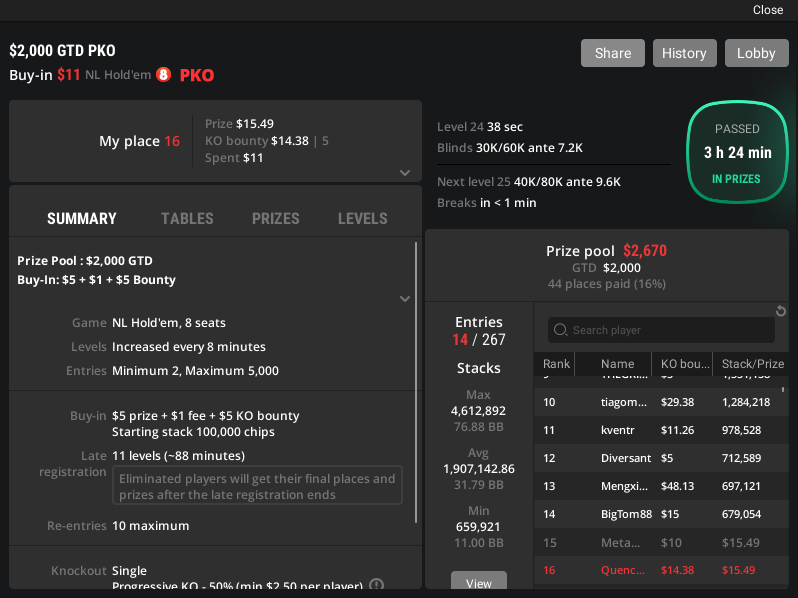Click Starting stack 100,000 chips text
The height and width of the screenshot is (598, 798).
click(x=193, y=432)
